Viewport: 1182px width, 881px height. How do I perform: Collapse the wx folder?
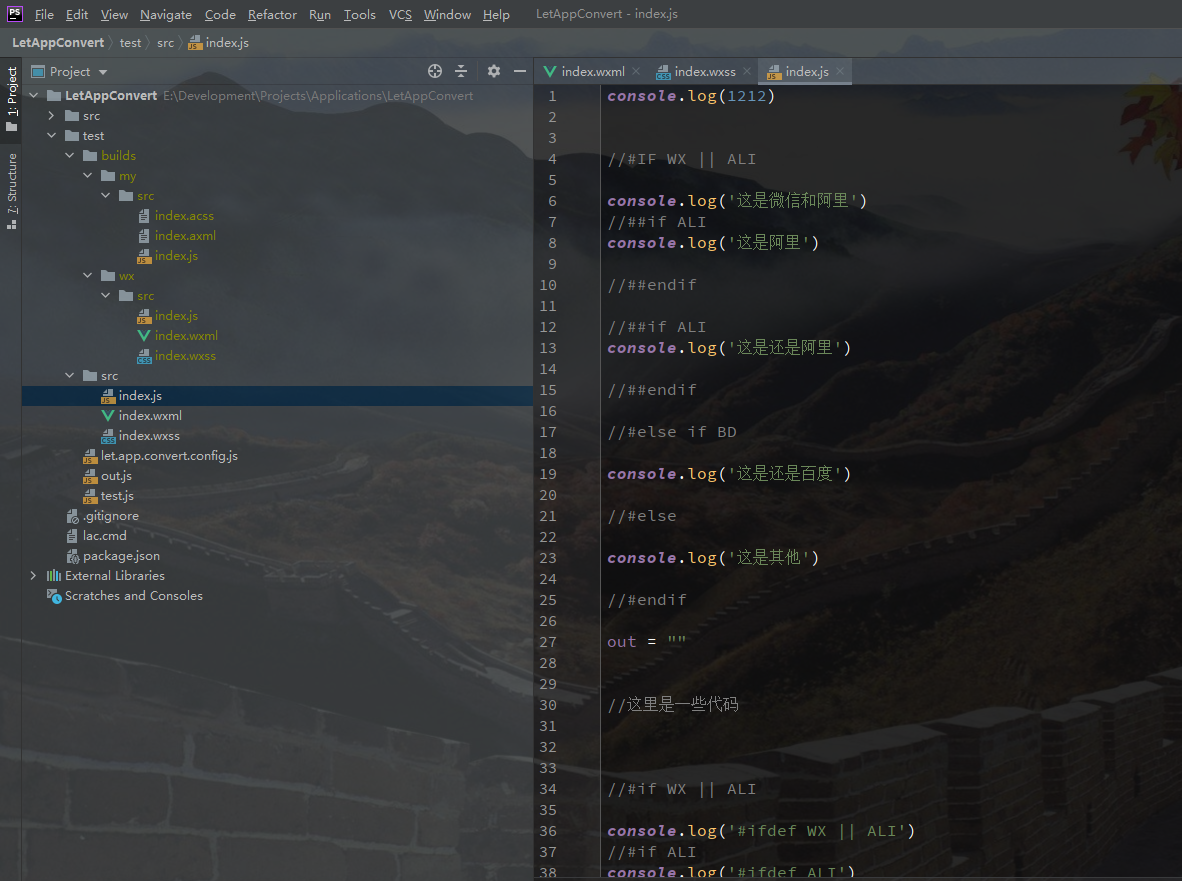click(87, 276)
